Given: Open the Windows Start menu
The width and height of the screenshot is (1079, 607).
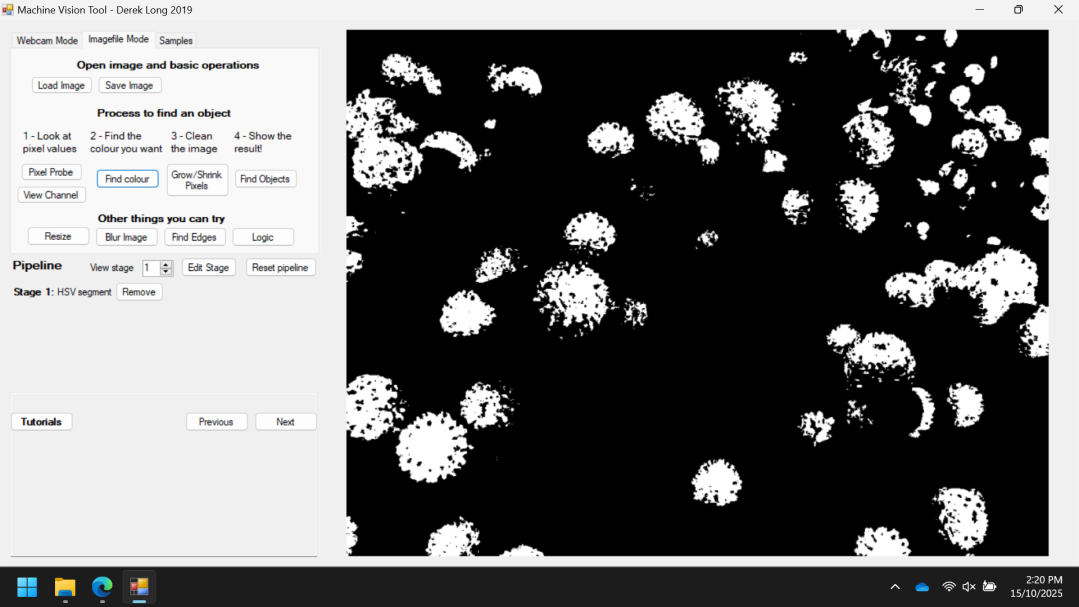Looking at the screenshot, I should 27,587.
